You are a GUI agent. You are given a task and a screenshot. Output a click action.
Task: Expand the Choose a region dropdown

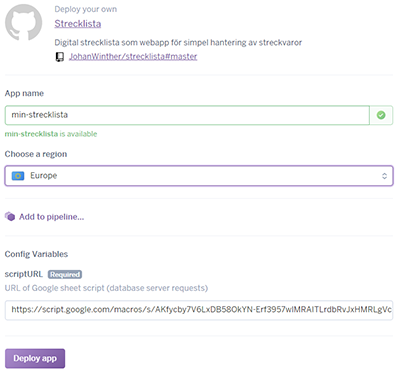click(199, 176)
